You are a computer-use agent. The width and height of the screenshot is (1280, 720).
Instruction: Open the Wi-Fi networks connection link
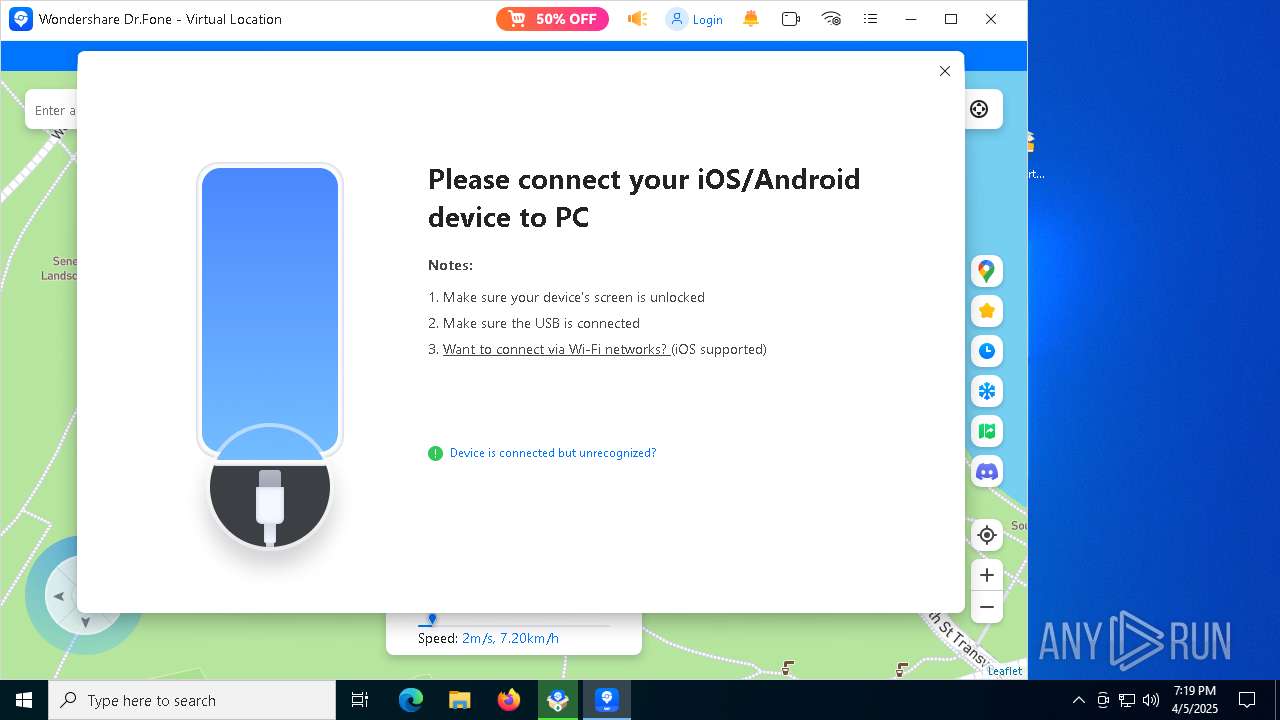point(556,349)
